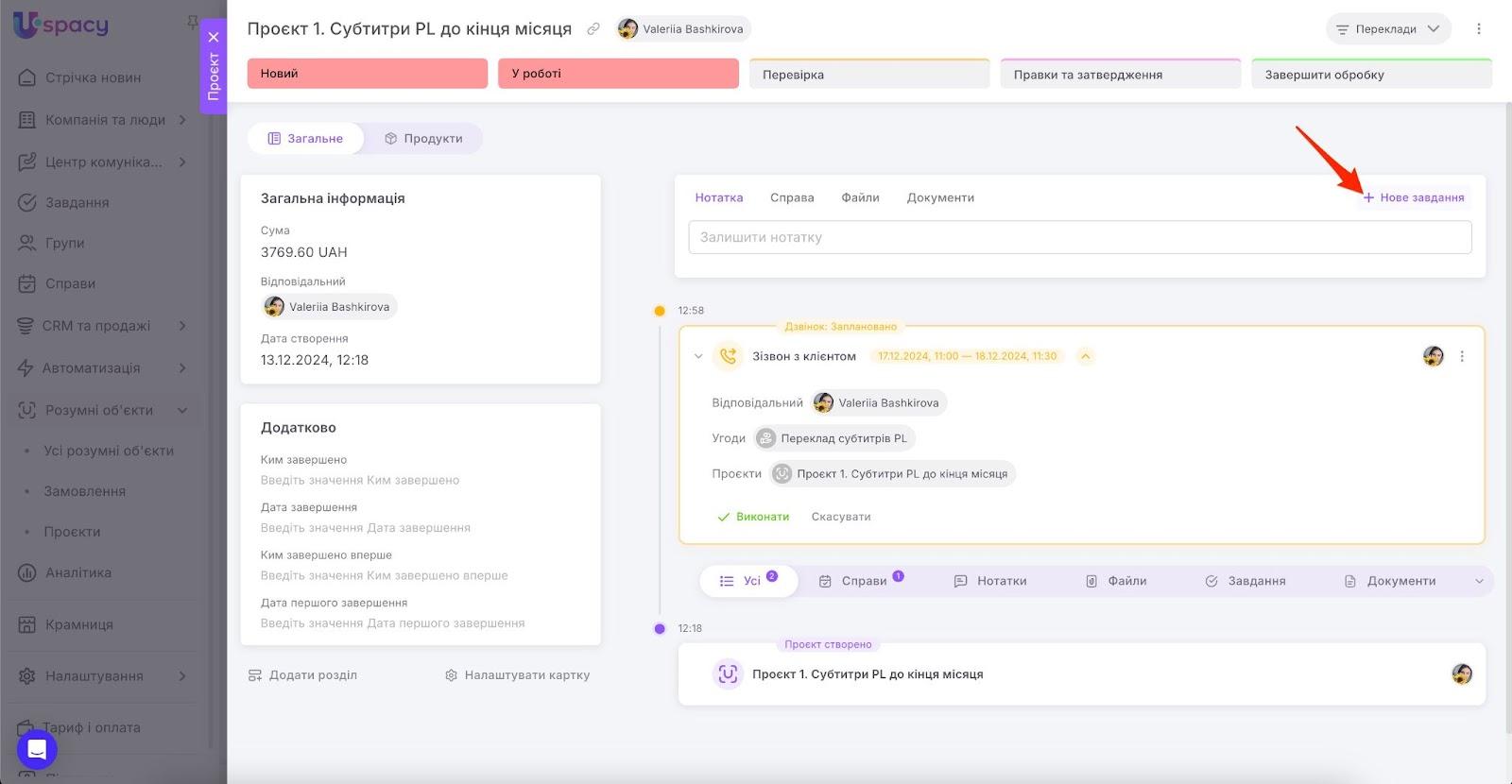Click the Дата завершення field
Image resolution: width=1512 pixels, height=784 pixels.
click(366, 528)
